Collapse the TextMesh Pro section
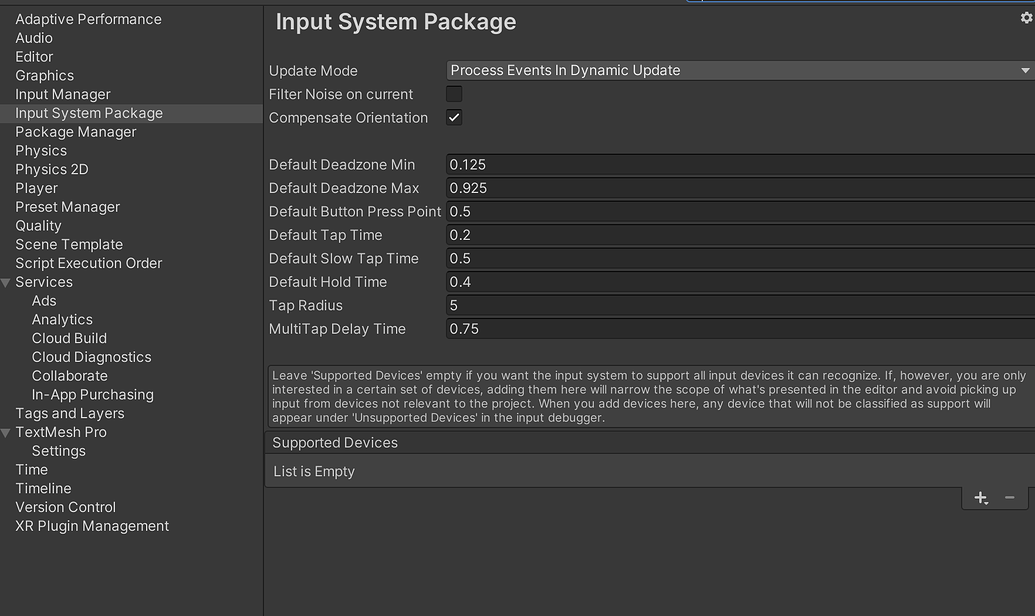The image size is (1035, 616). 6,433
